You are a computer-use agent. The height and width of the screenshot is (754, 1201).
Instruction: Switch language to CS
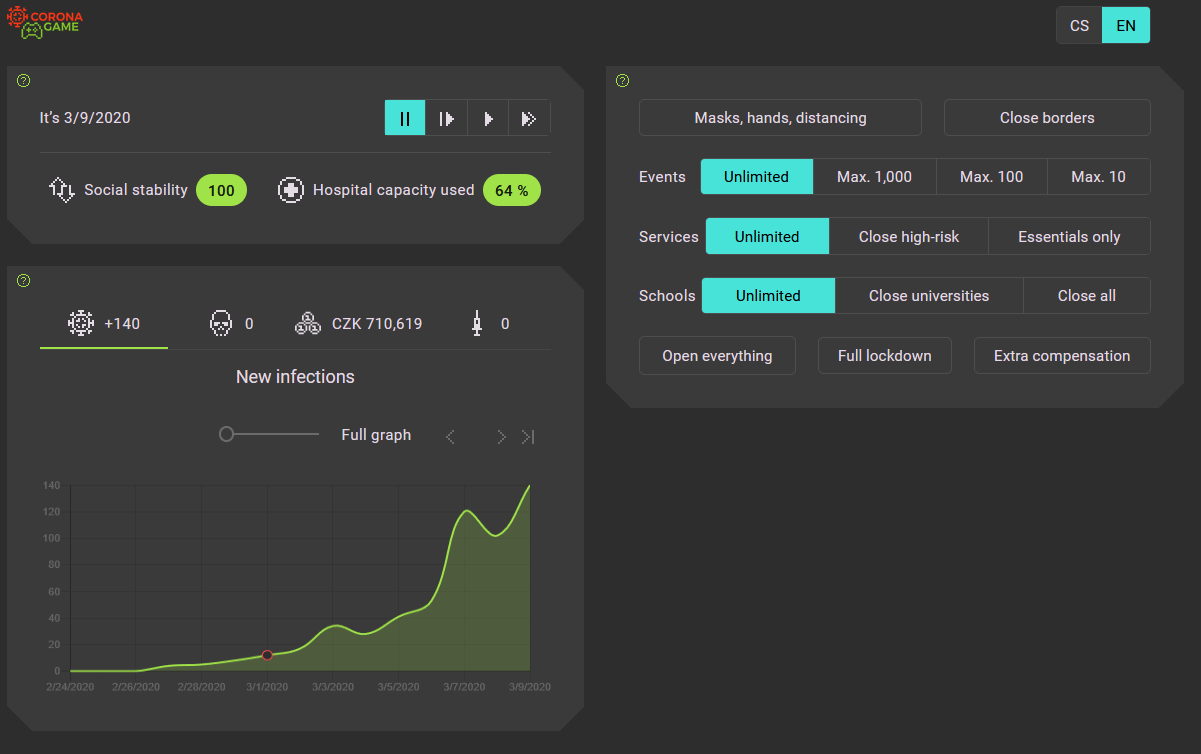(x=1079, y=26)
